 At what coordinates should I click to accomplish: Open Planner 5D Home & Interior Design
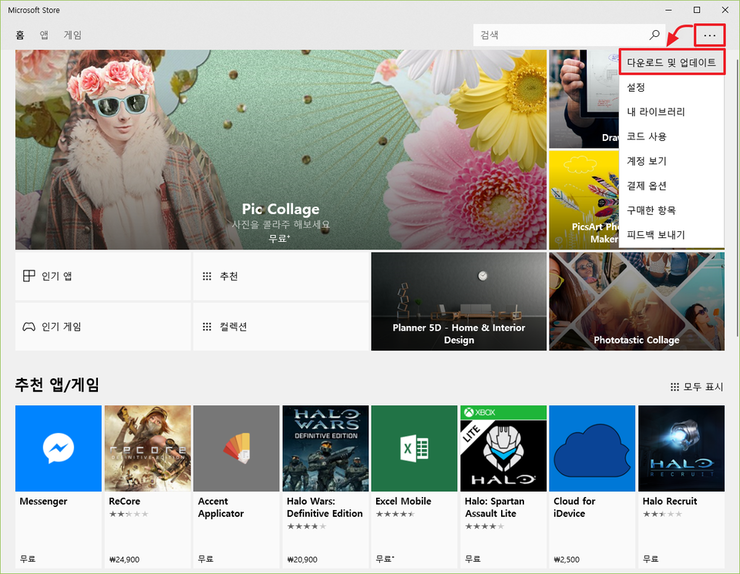click(x=459, y=301)
